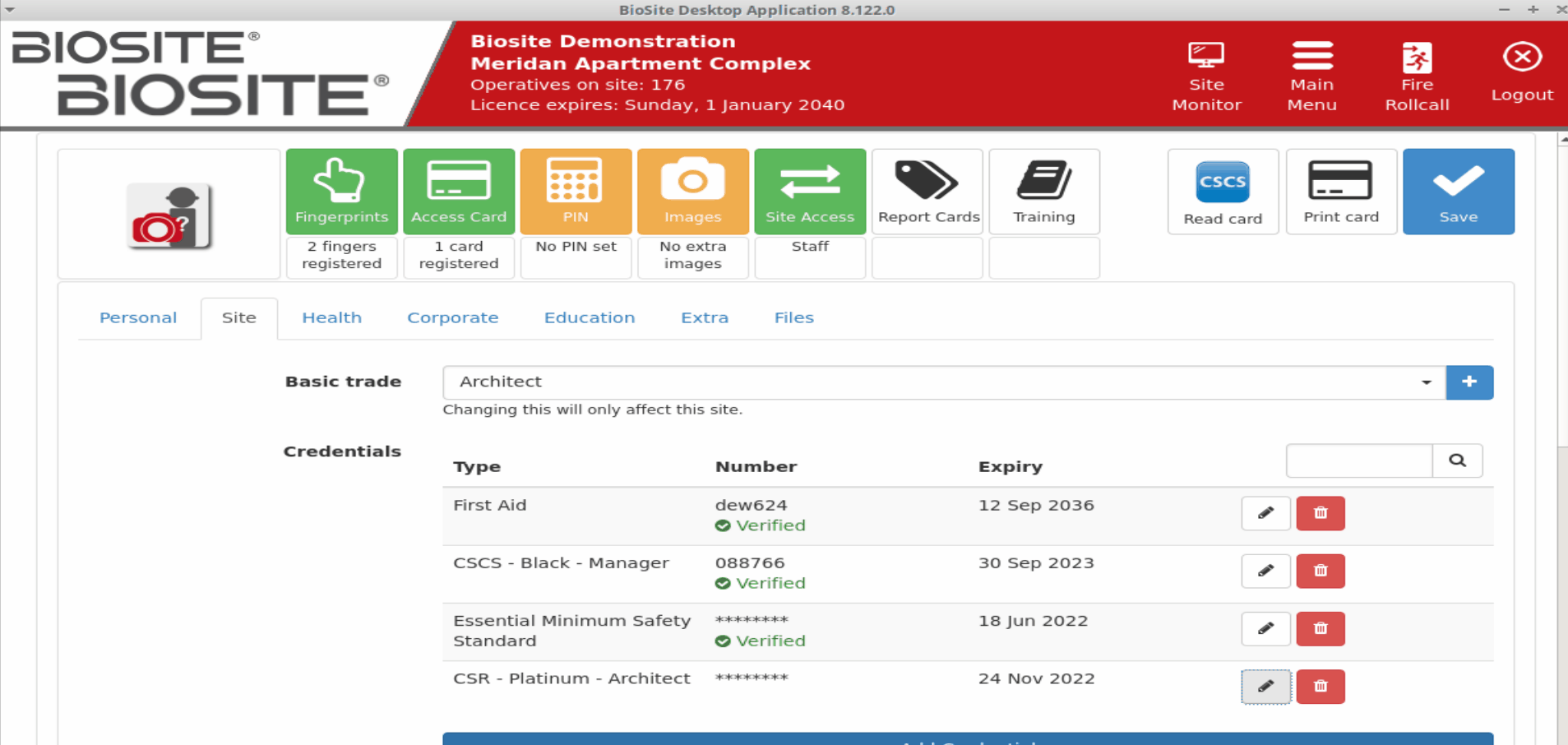Screen dimensions: 1568x745
Task: Log out using the Logout icon
Action: point(1522,72)
